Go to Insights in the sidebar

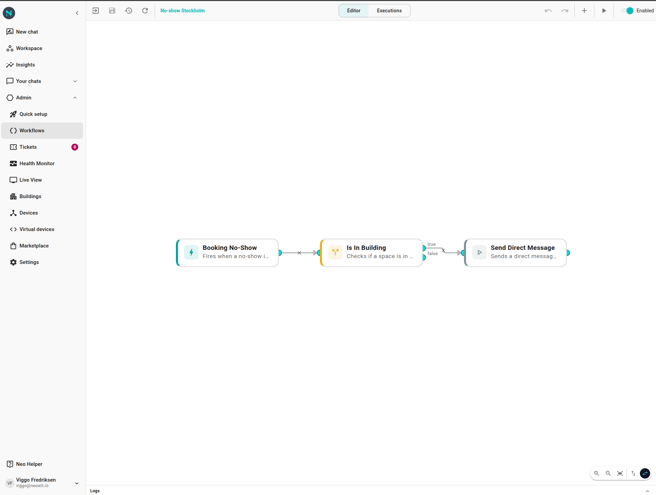click(42, 65)
